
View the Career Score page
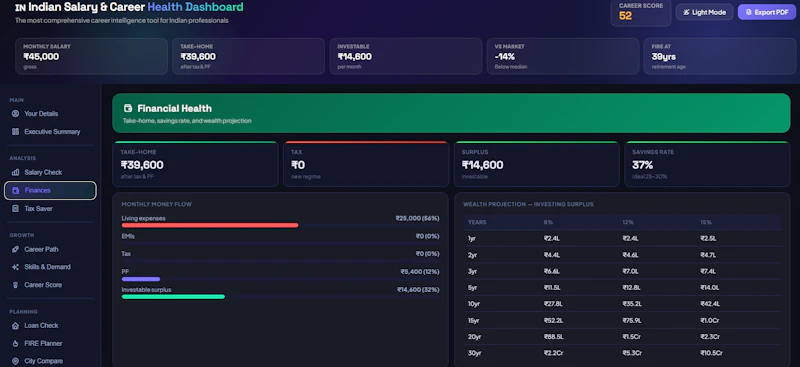point(50,285)
